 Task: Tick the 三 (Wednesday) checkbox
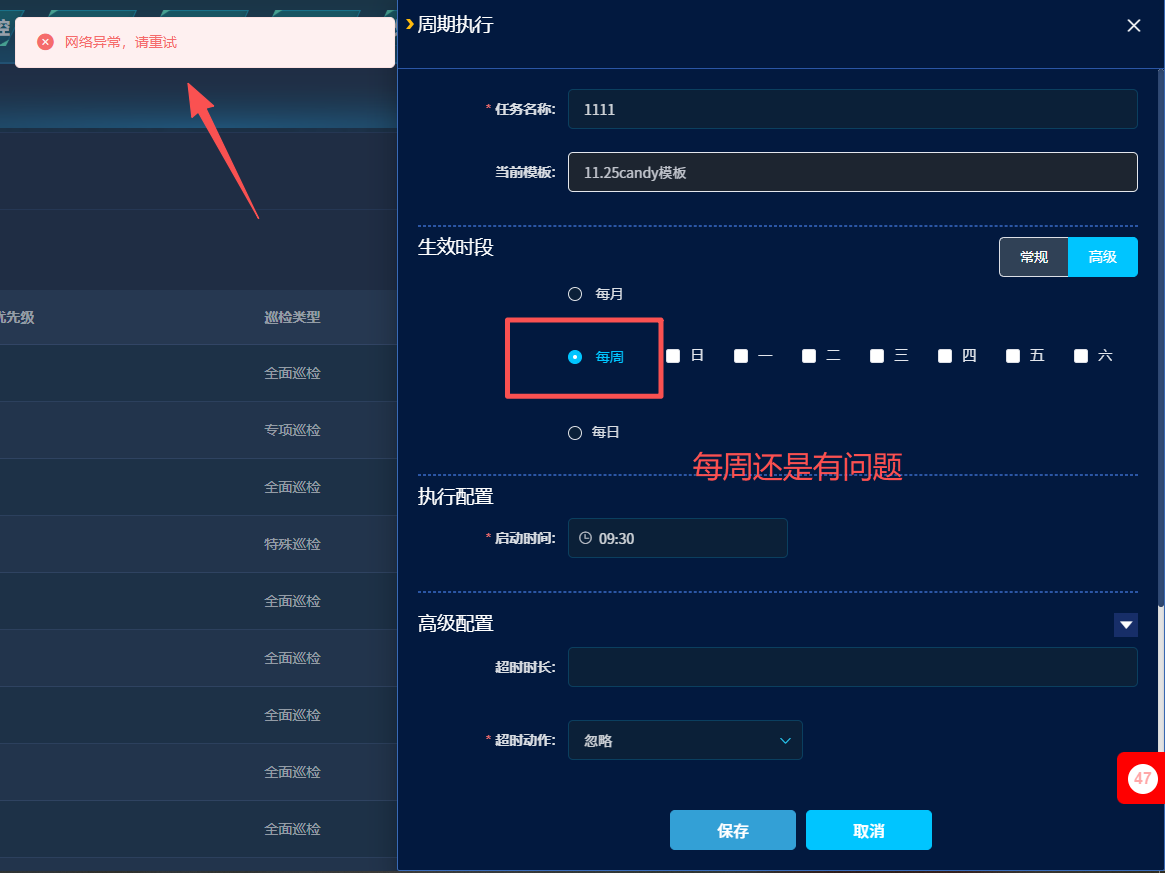[877, 356]
